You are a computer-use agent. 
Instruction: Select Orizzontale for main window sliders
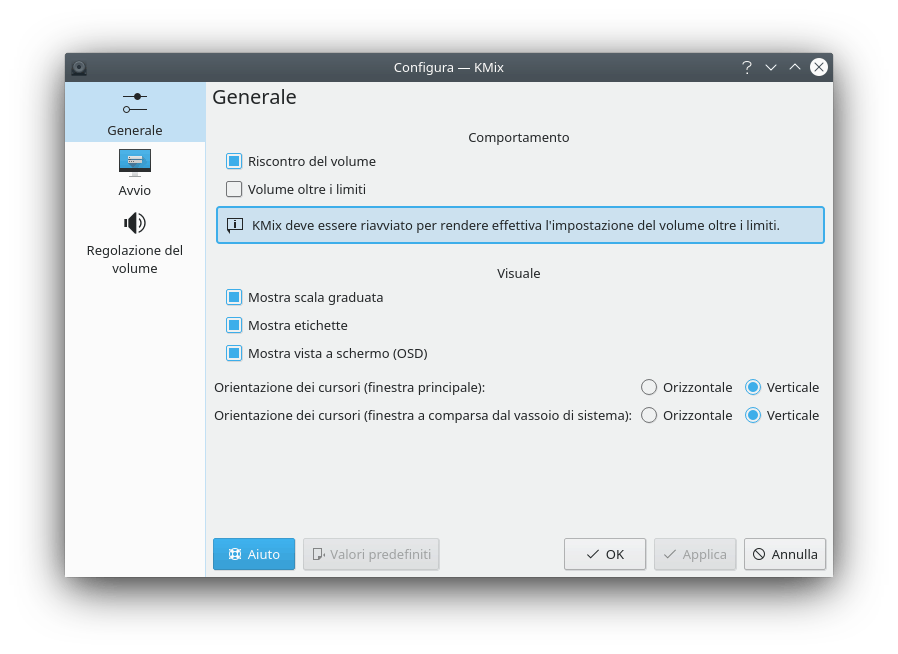(649, 387)
